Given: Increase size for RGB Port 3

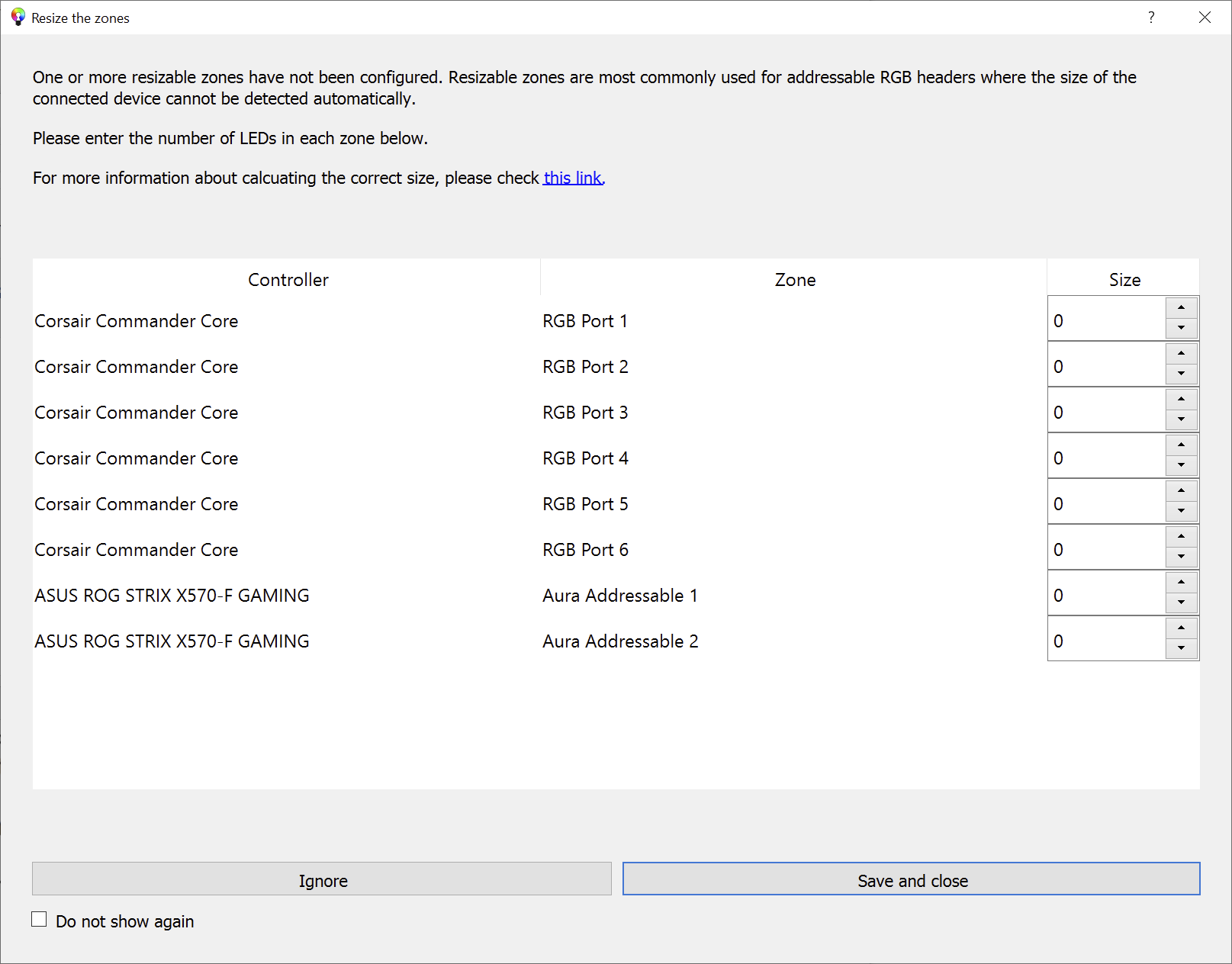Looking at the screenshot, I should click(x=1181, y=399).
